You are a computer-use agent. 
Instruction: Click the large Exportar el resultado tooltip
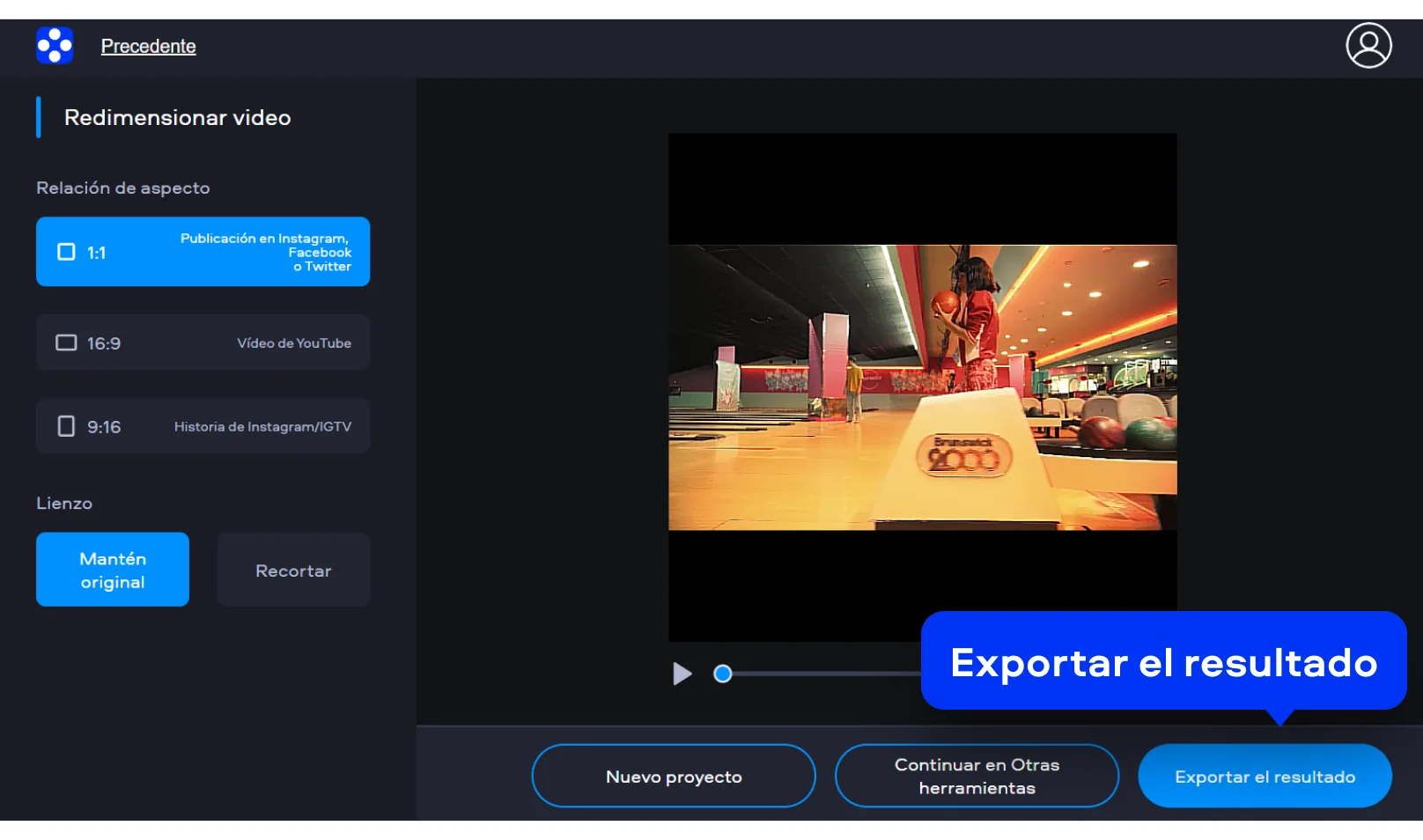click(1163, 661)
